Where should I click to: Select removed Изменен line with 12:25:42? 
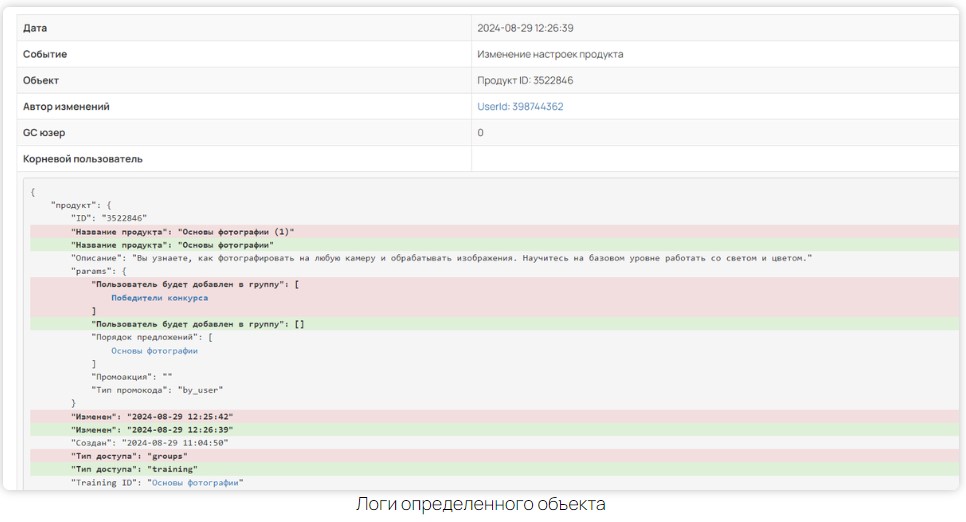click(x=152, y=416)
